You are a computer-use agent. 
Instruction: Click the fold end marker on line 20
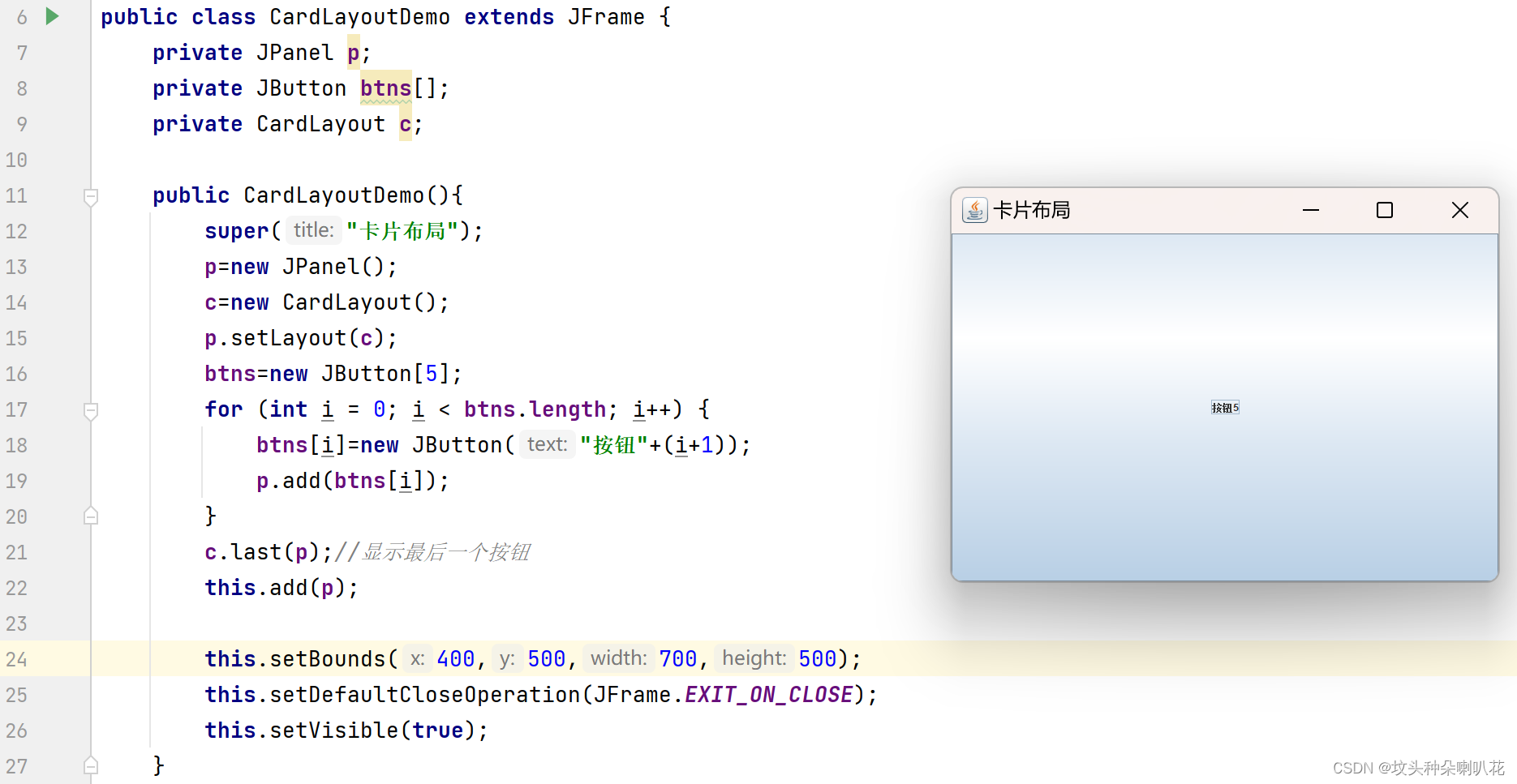[x=91, y=516]
